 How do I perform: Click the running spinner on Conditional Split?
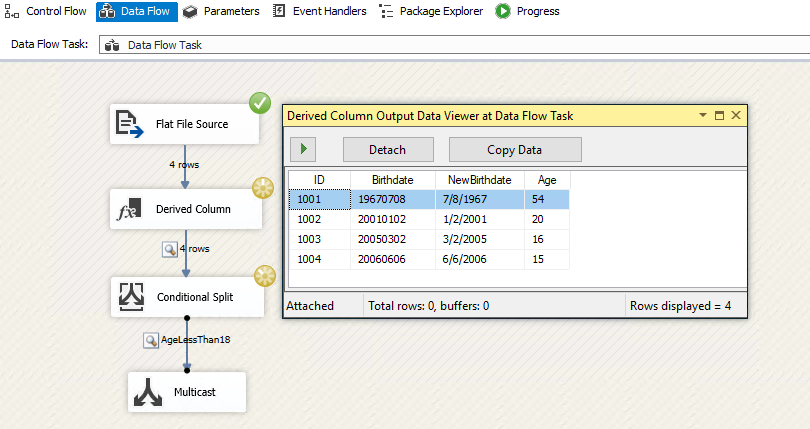tap(265, 276)
